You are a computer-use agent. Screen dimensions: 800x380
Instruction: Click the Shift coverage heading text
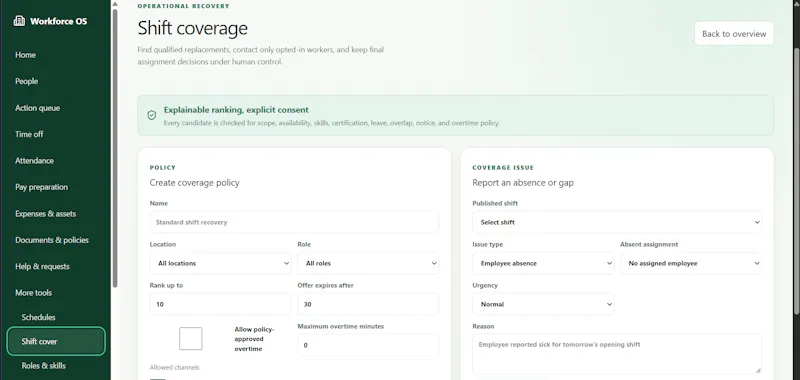tap(192, 28)
